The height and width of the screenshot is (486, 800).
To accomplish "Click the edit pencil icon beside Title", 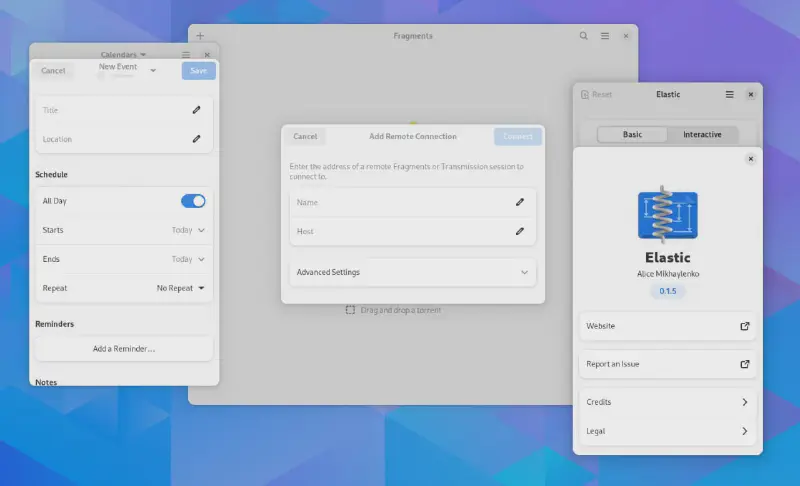I will coord(197,110).
